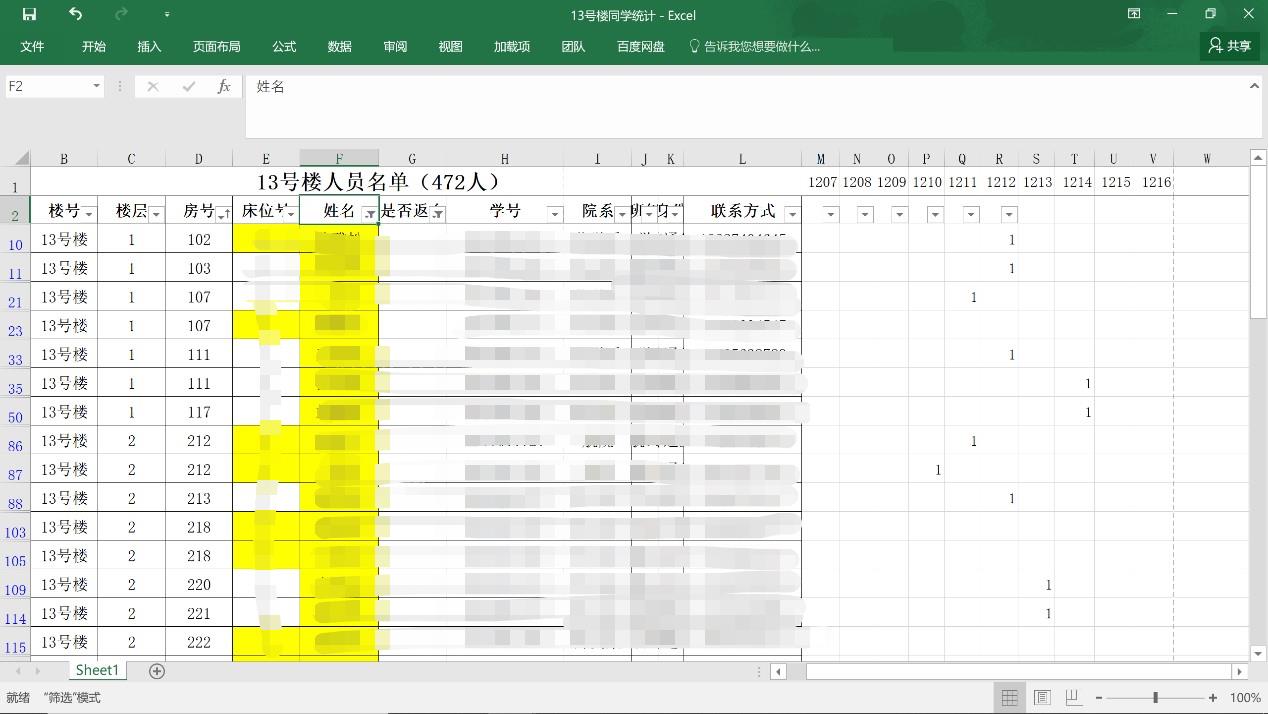Click the 告诉我您想要做什么 search box

(x=761, y=47)
